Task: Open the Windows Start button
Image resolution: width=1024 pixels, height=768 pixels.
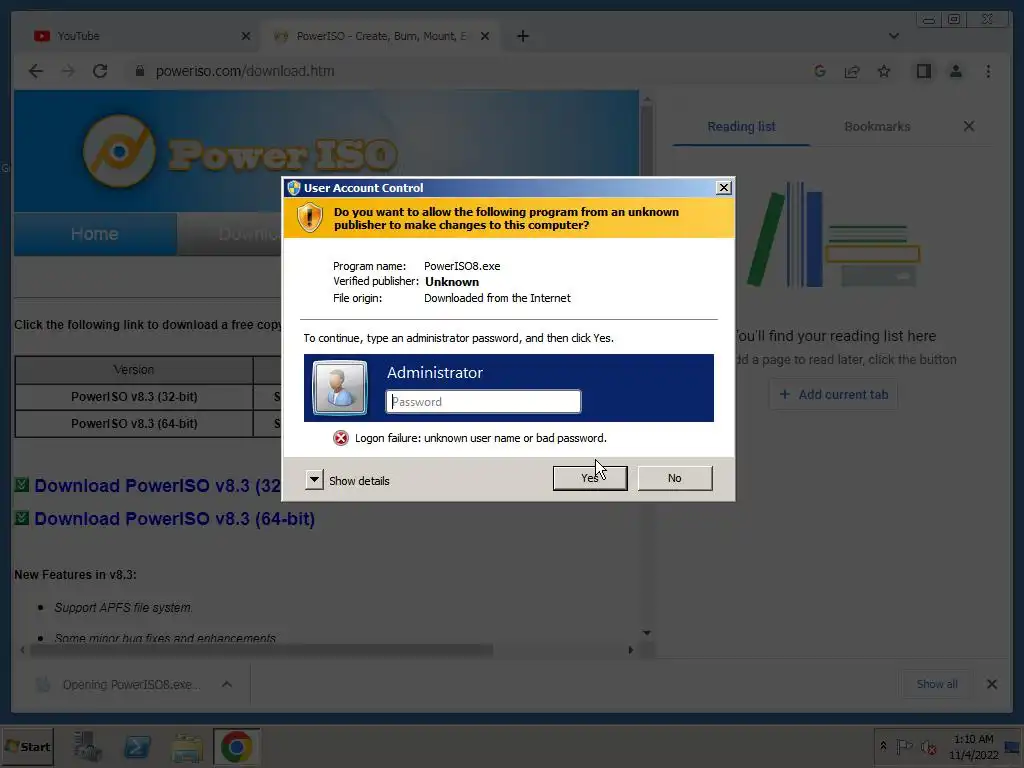Action: [x=27, y=746]
